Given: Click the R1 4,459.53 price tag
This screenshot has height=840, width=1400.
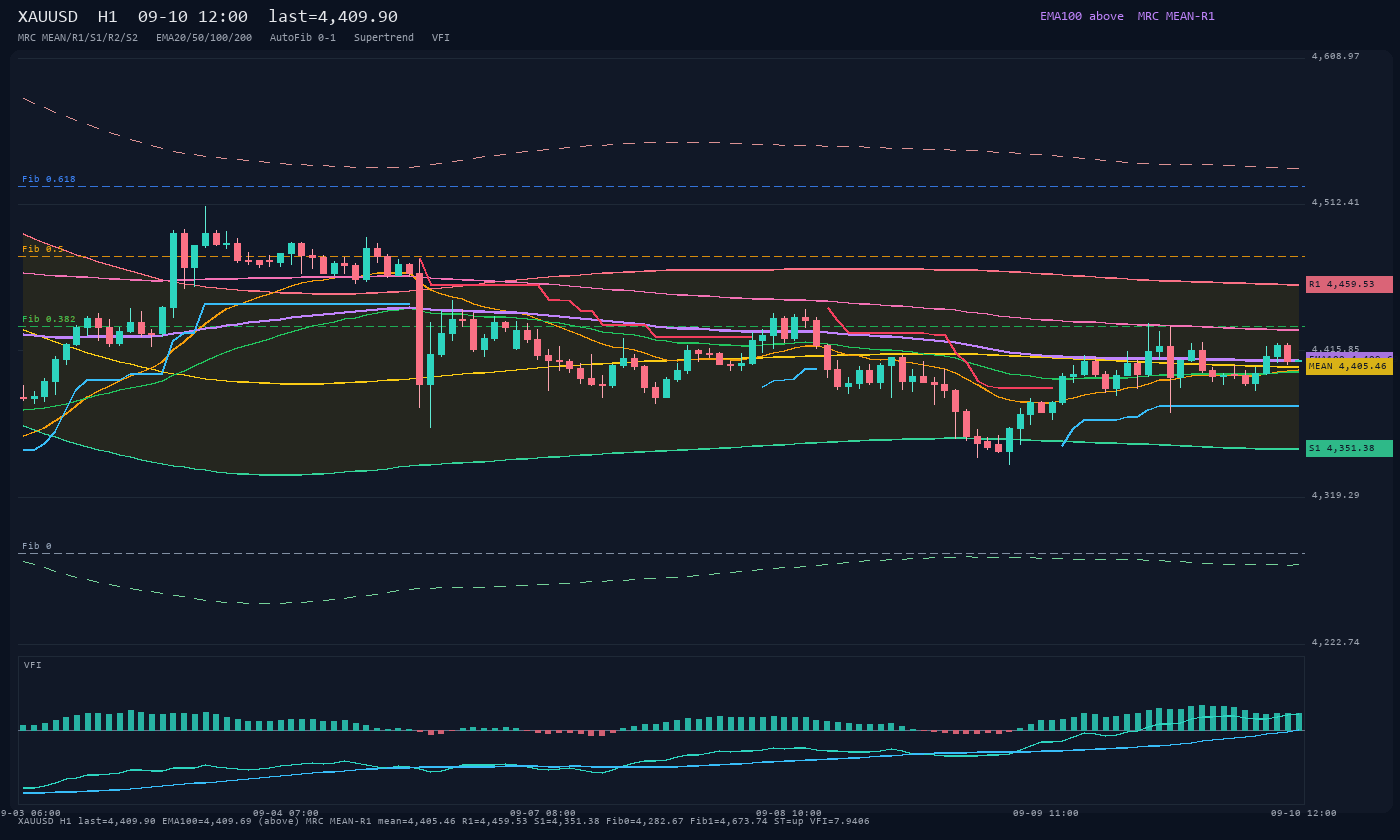Looking at the screenshot, I should [x=1349, y=284].
